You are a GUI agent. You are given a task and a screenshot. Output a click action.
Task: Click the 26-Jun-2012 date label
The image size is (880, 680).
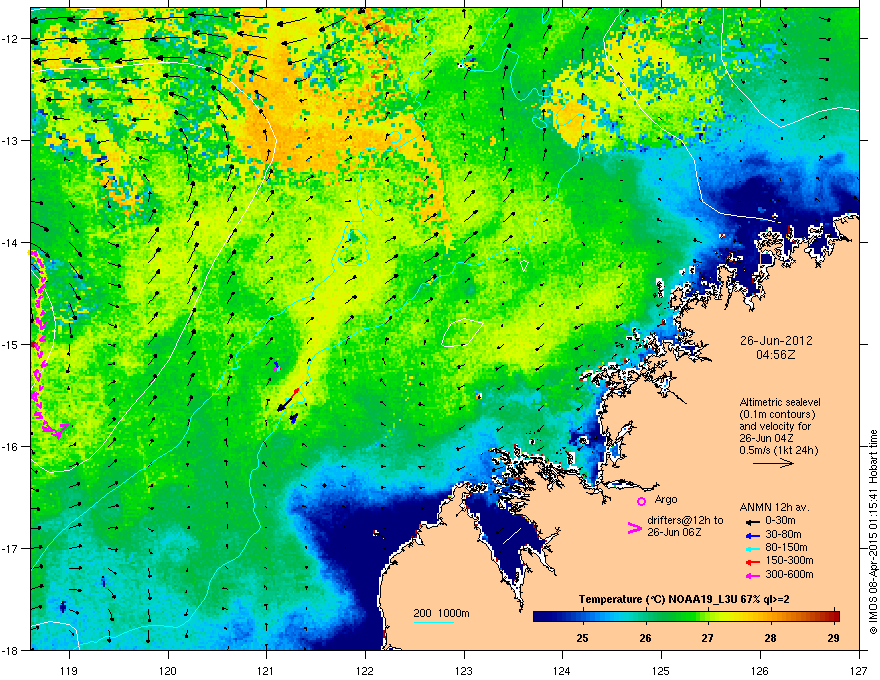click(776, 341)
